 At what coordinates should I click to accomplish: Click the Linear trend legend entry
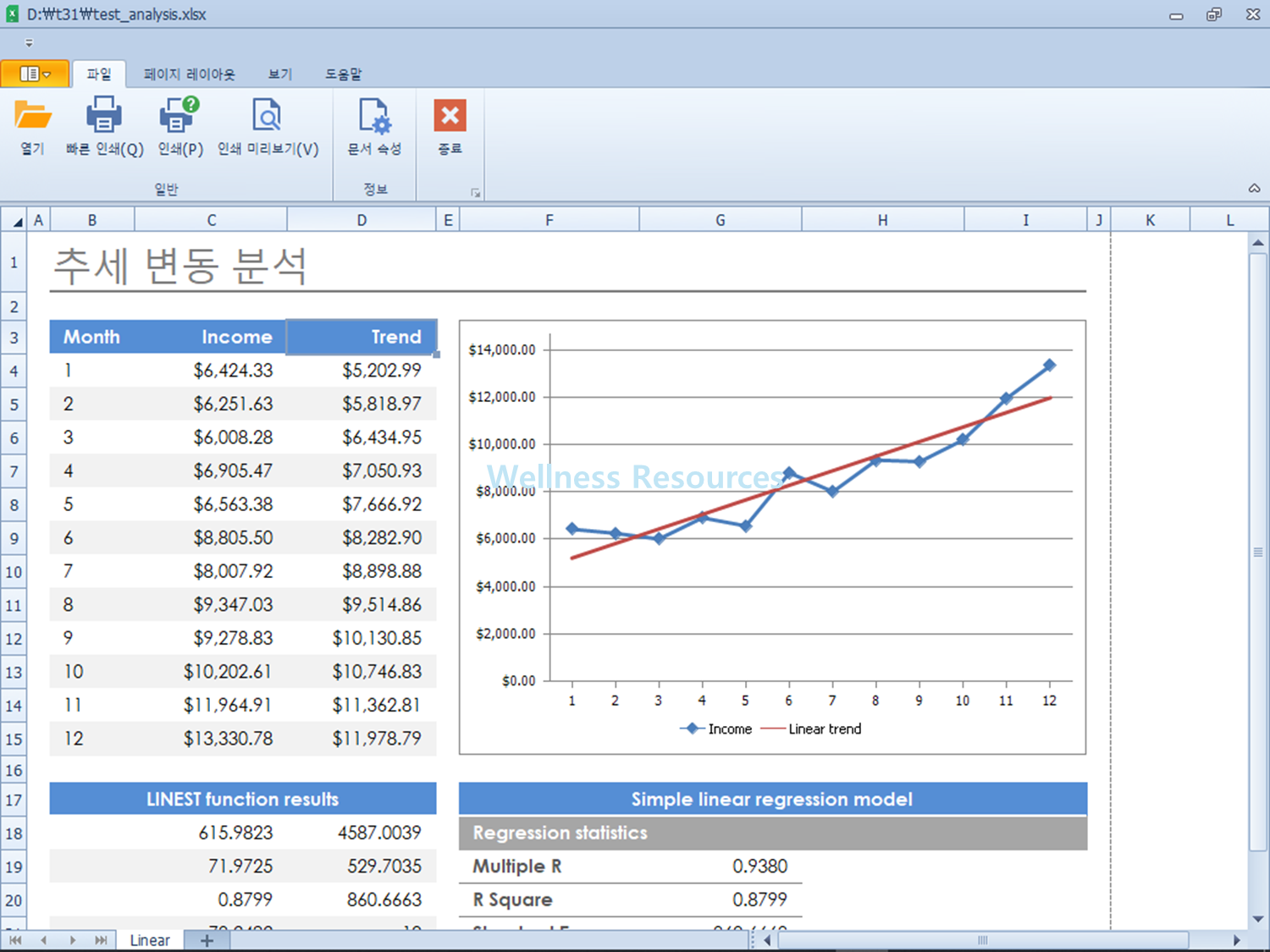(x=811, y=729)
